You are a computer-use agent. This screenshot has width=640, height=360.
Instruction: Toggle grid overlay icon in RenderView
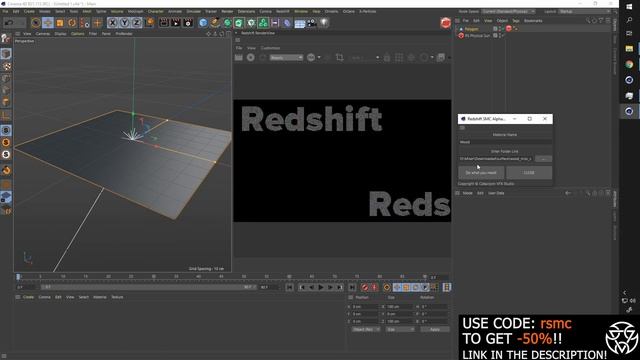pos(399,58)
